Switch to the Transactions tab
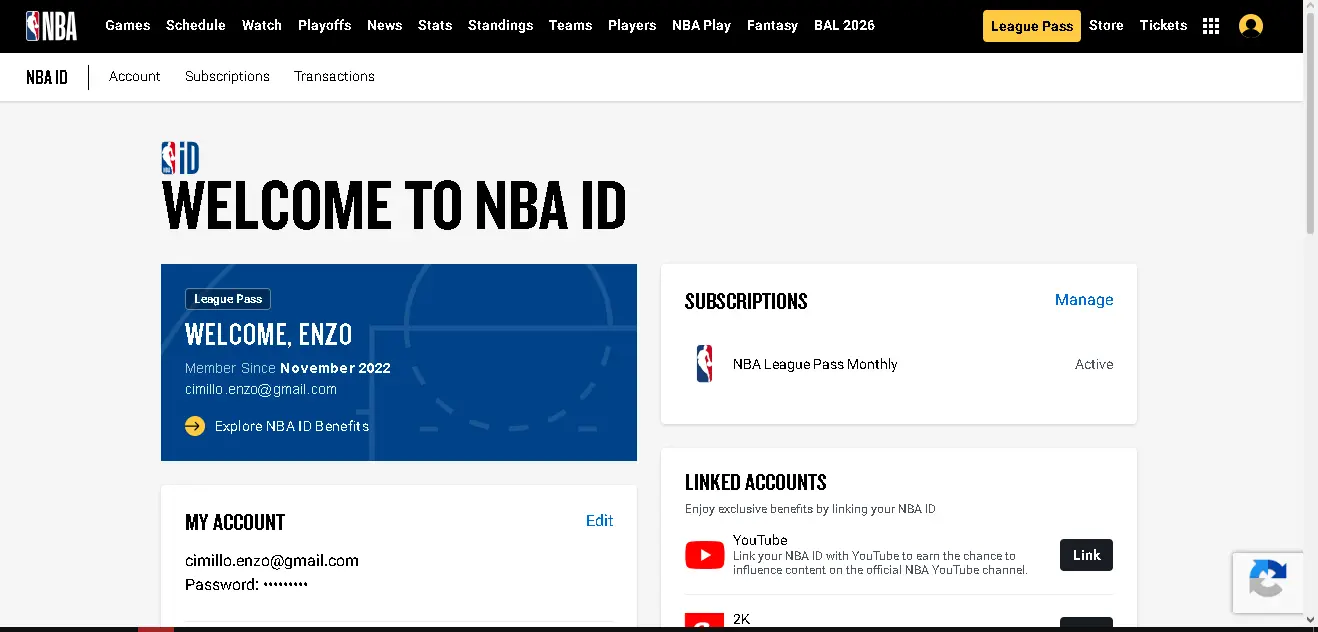Viewport: 1318px width, 632px height. (334, 76)
